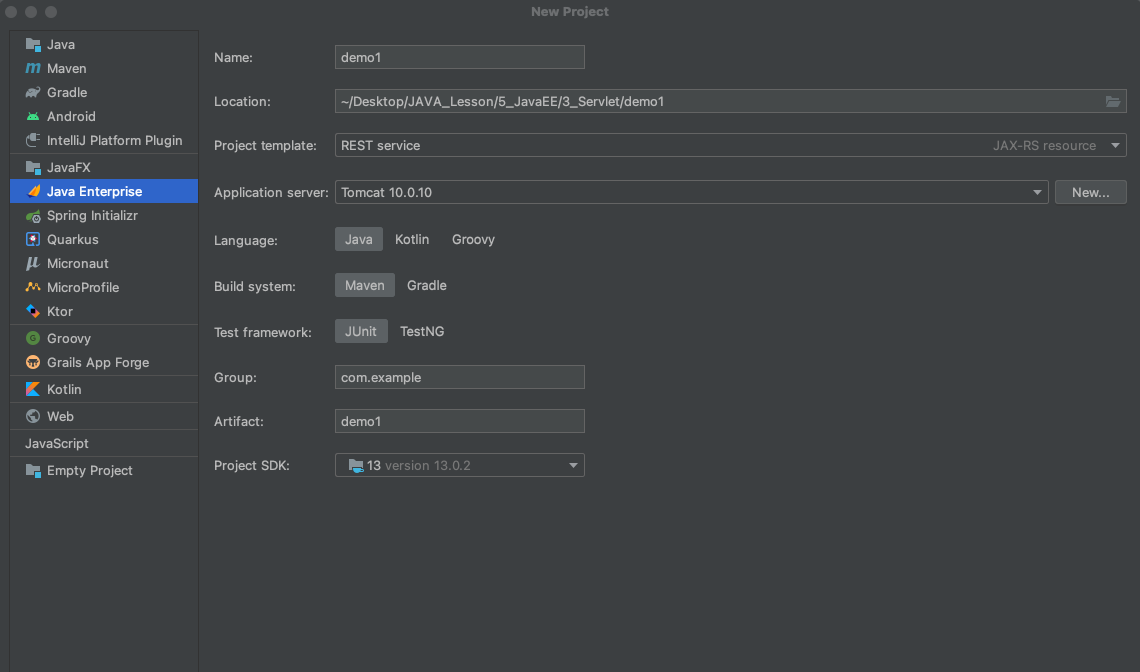Screen dimensions: 1140x672
Task: Select the Empty Project folder icon
Action: 33,471
